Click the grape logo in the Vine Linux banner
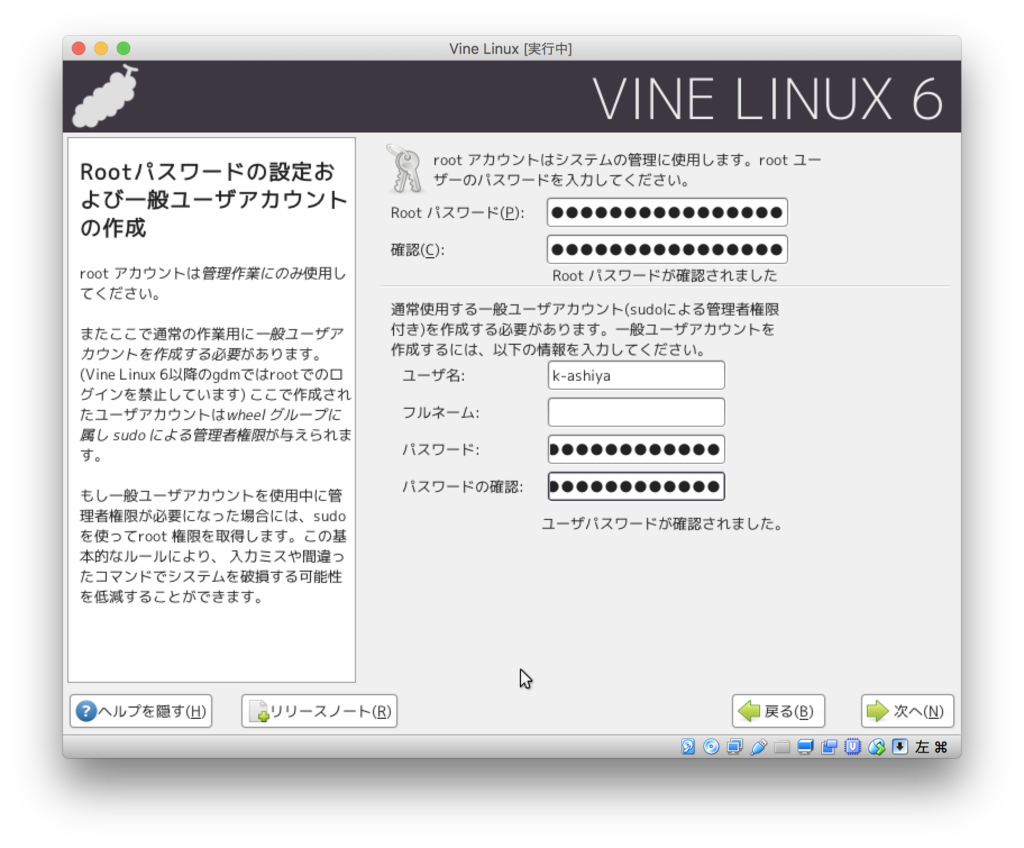The width and height of the screenshot is (1024, 848). coord(105,96)
